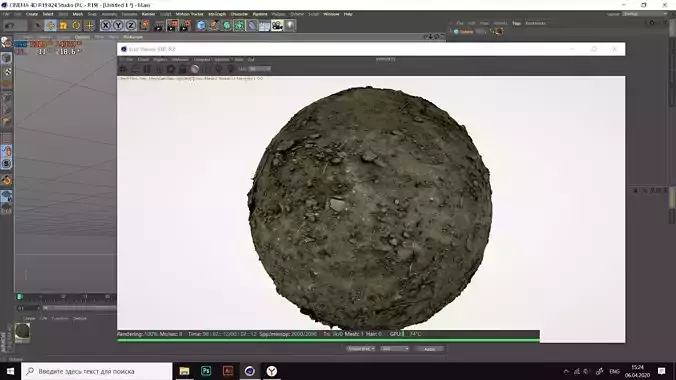Toggle the Live Viewer lock resolution icon
The image size is (676, 380).
coord(183,69)
